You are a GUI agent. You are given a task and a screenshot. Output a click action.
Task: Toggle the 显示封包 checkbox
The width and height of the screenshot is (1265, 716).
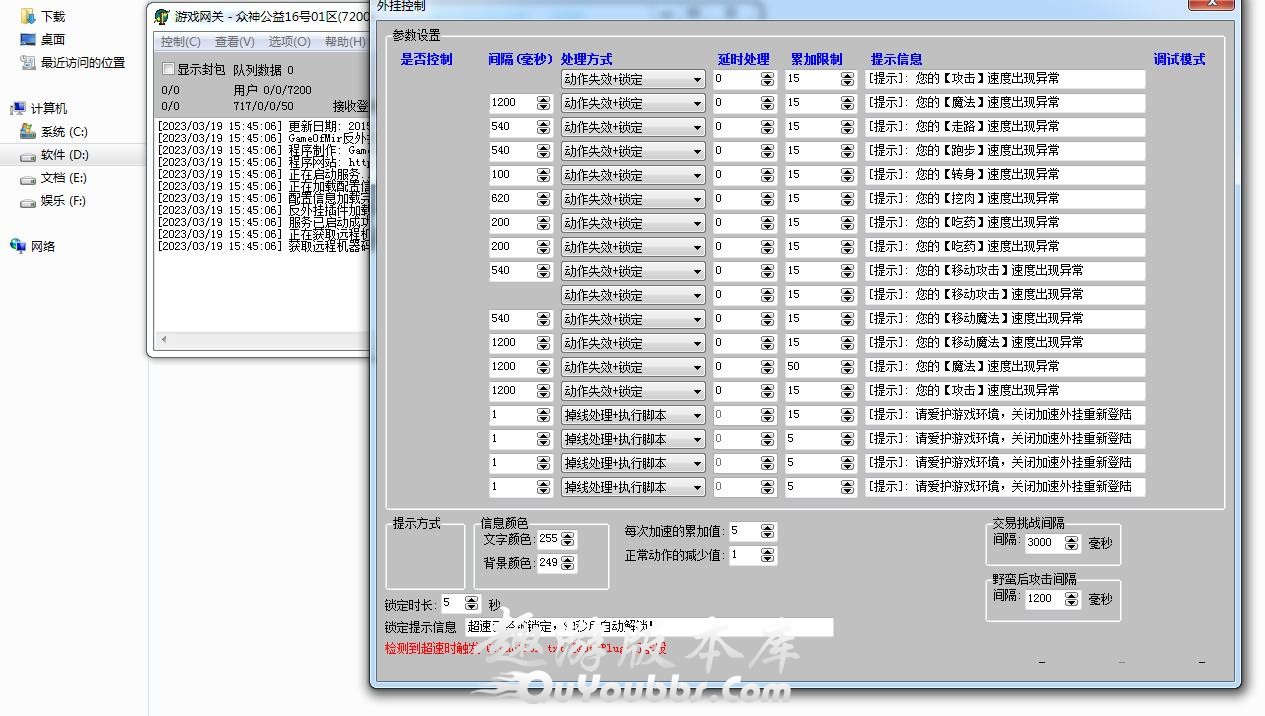click(x=169, y=69)
